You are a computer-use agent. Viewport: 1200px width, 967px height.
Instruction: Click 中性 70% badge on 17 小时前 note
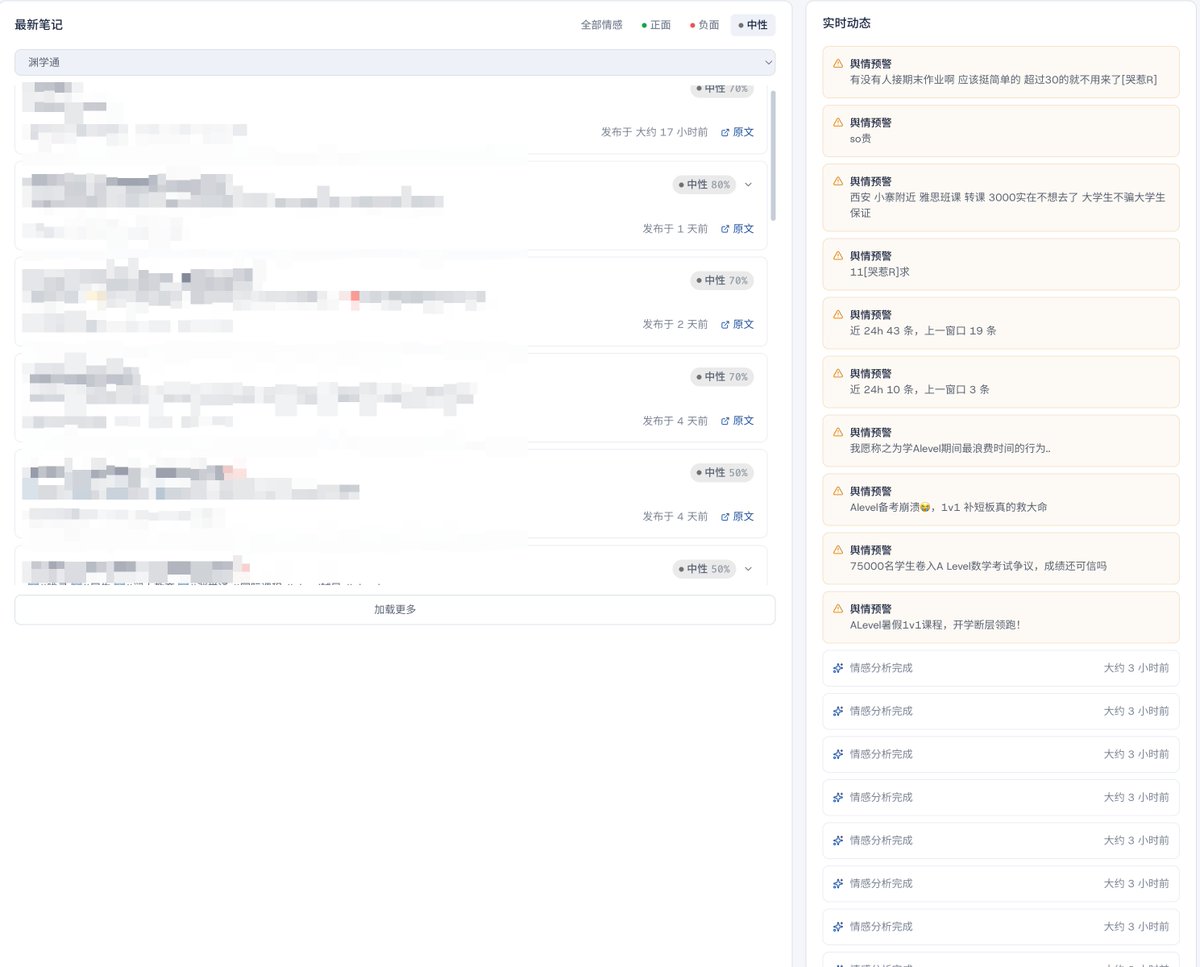721,89
